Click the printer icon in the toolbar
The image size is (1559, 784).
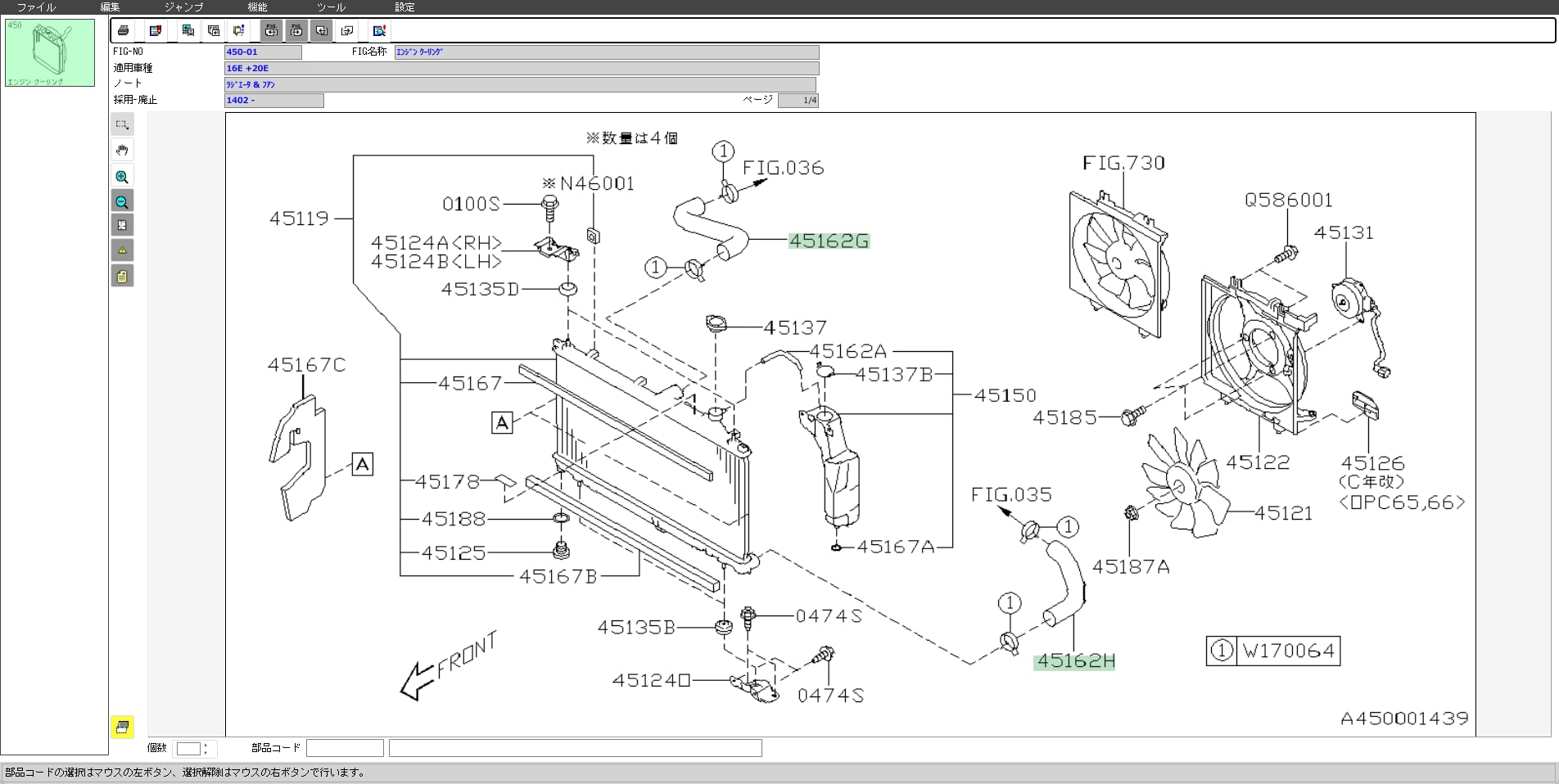[123, 31]
